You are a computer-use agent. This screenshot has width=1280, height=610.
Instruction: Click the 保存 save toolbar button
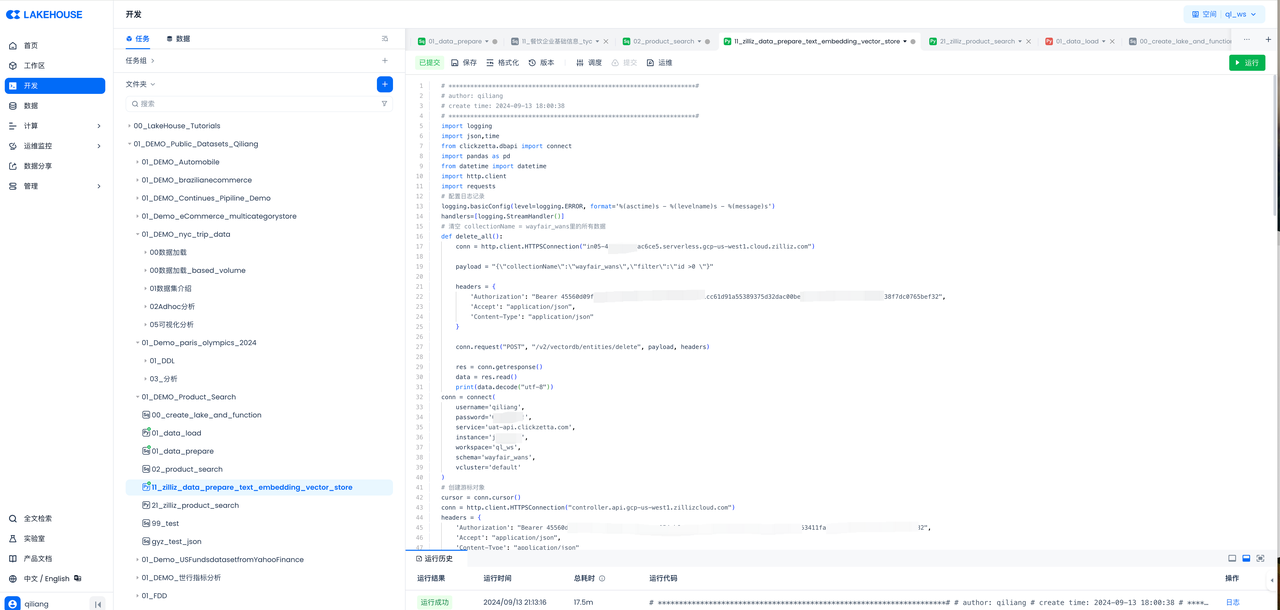[x=463, y=63]
